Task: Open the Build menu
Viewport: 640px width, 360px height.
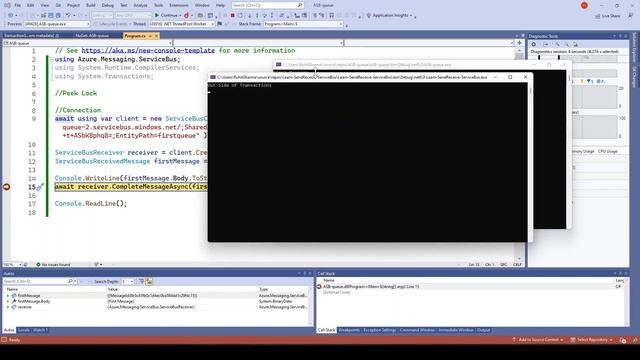Action: click(91, 5)
